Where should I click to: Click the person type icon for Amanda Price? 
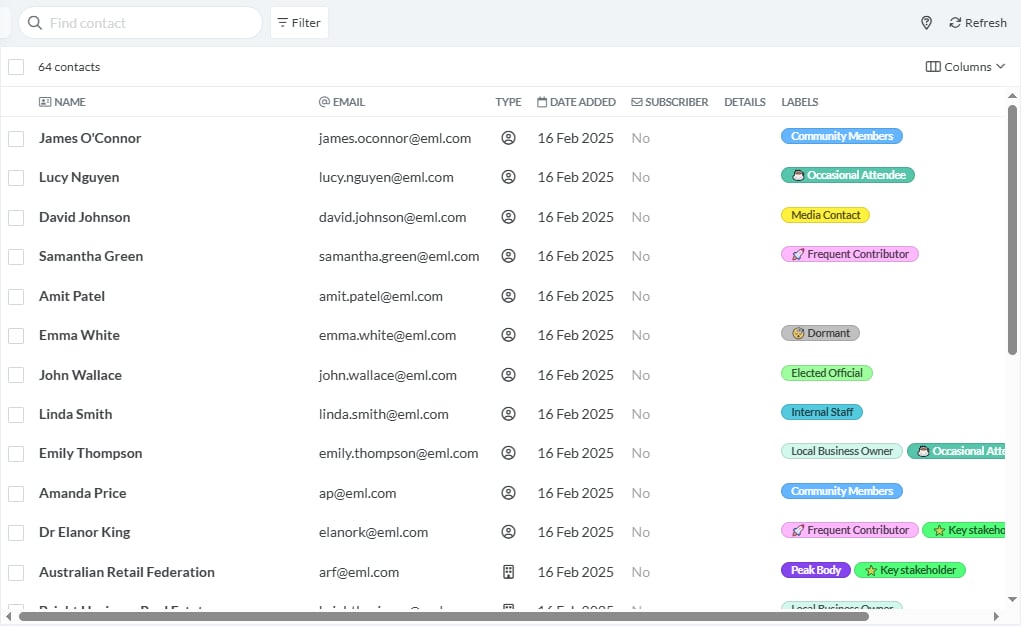point(509,493)
